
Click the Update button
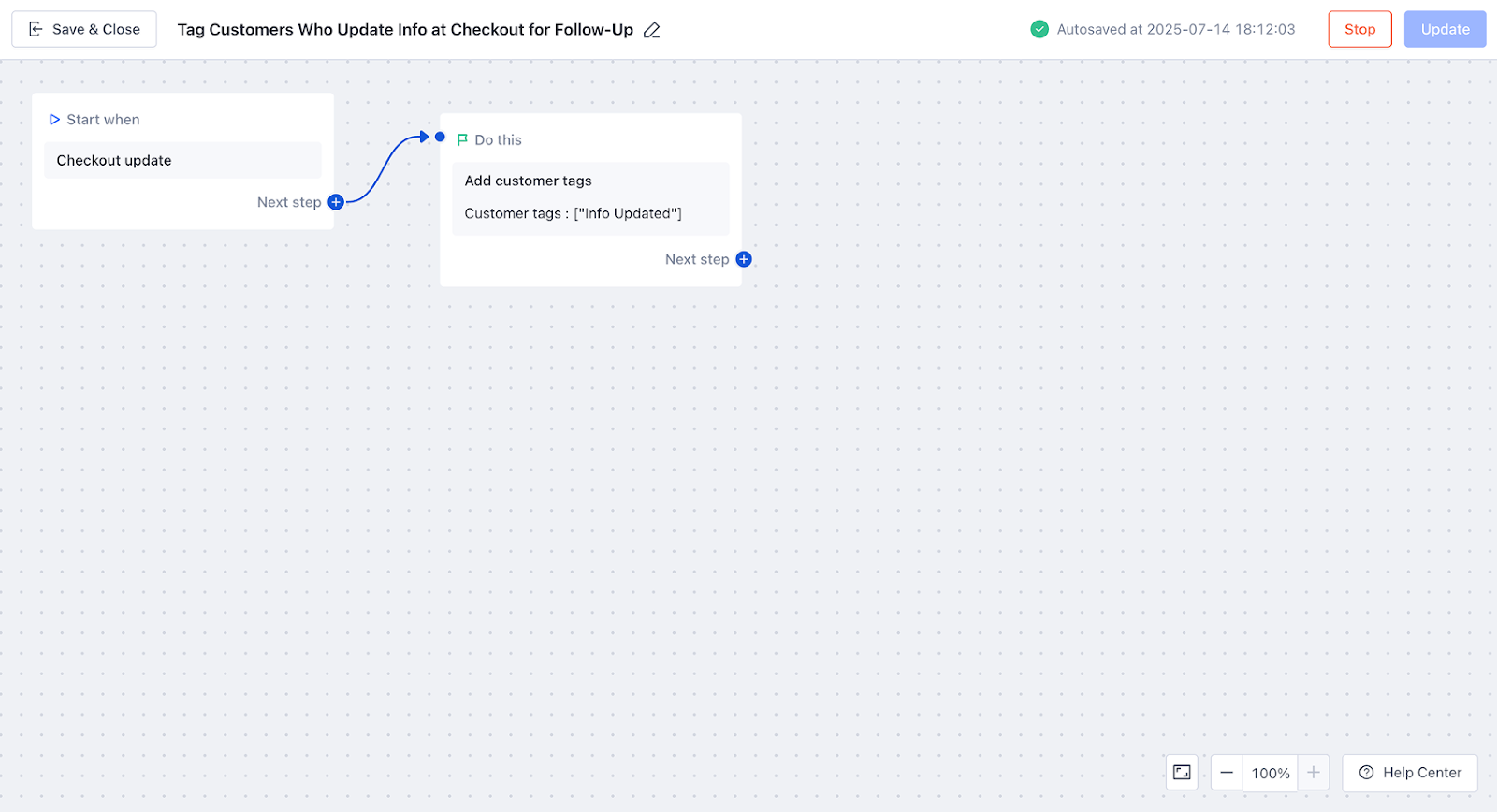1445,29
